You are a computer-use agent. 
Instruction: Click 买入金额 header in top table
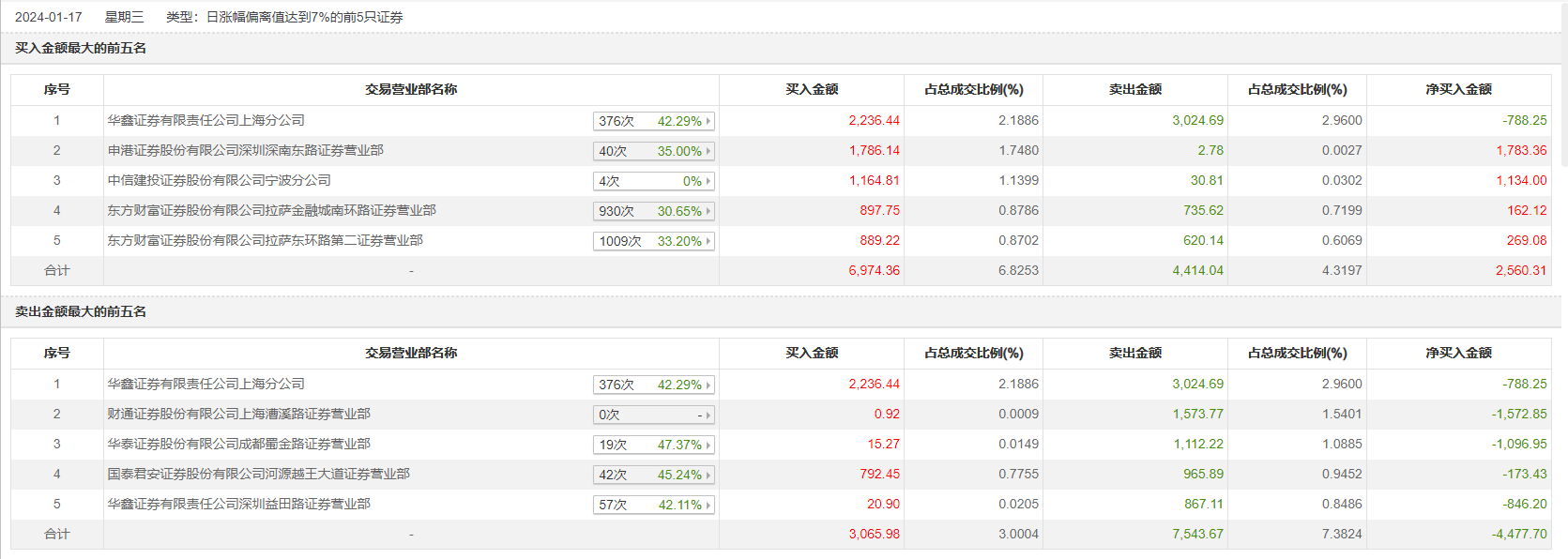812,89
